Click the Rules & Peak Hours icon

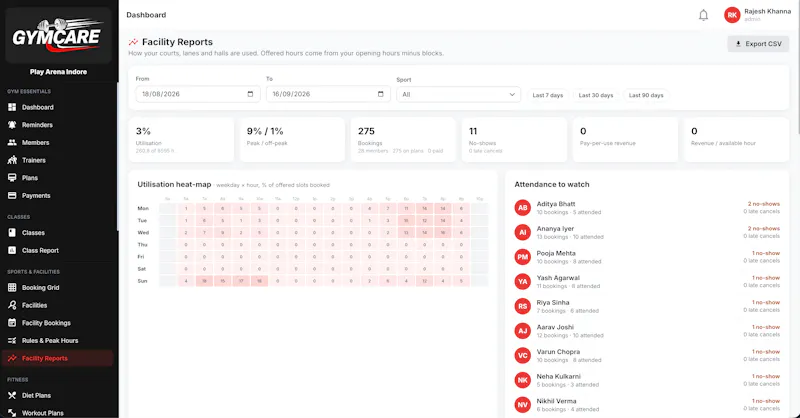click(x=12, y=340)
